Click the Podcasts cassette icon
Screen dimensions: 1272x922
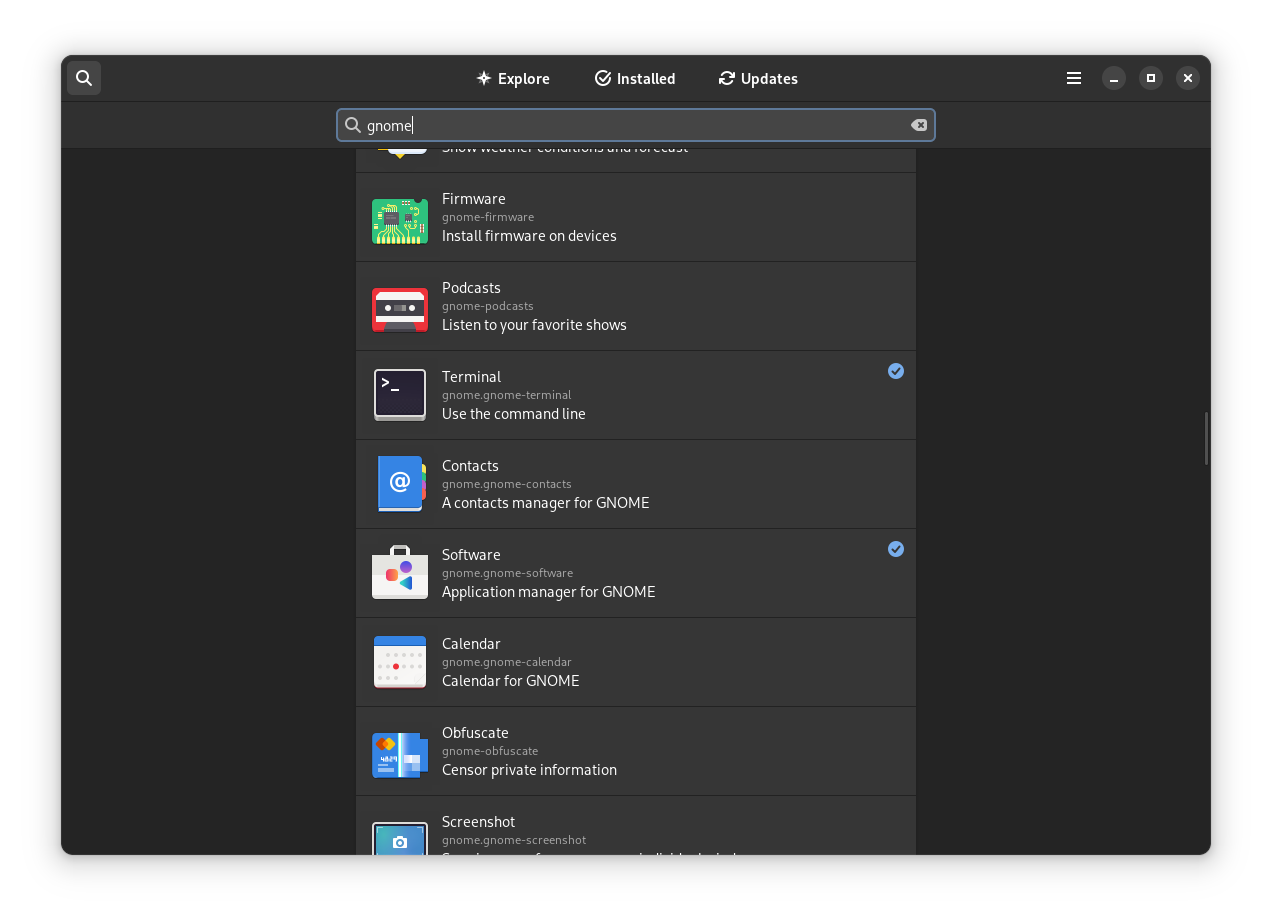[x=400, y=310]
